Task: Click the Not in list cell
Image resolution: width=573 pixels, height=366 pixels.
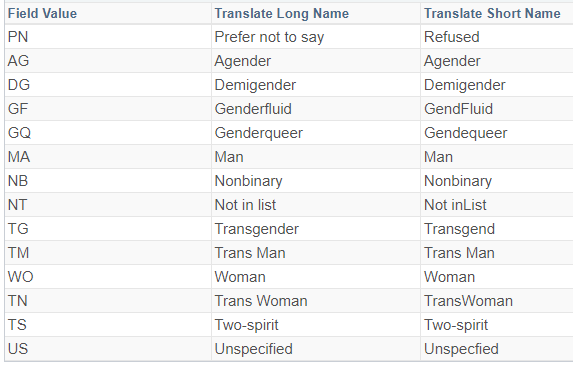Action: coord(316,205)
